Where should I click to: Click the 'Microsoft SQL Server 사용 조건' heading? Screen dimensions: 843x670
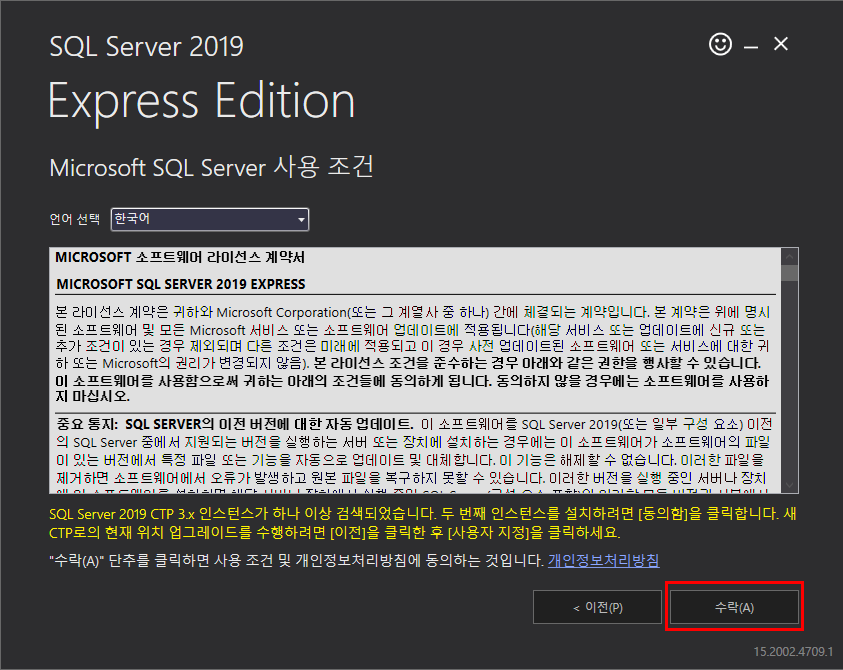(211, 167)
